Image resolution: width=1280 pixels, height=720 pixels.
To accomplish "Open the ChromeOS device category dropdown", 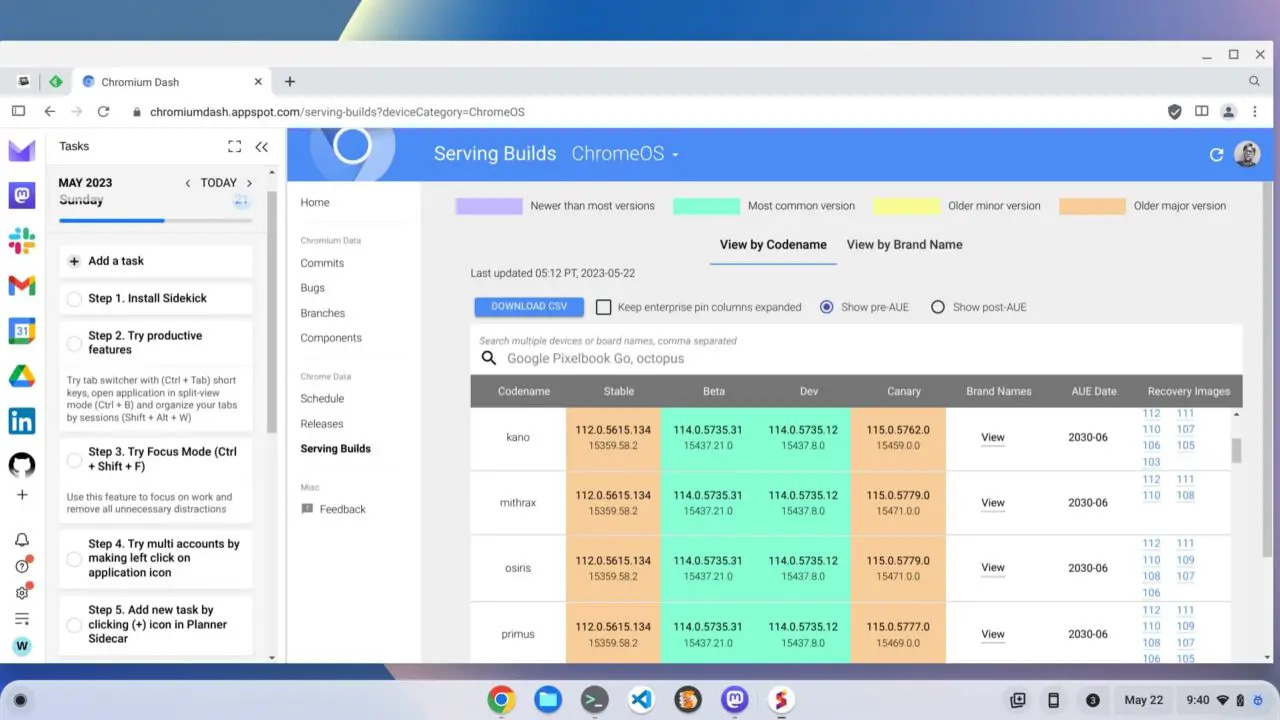I will point(625,154).
